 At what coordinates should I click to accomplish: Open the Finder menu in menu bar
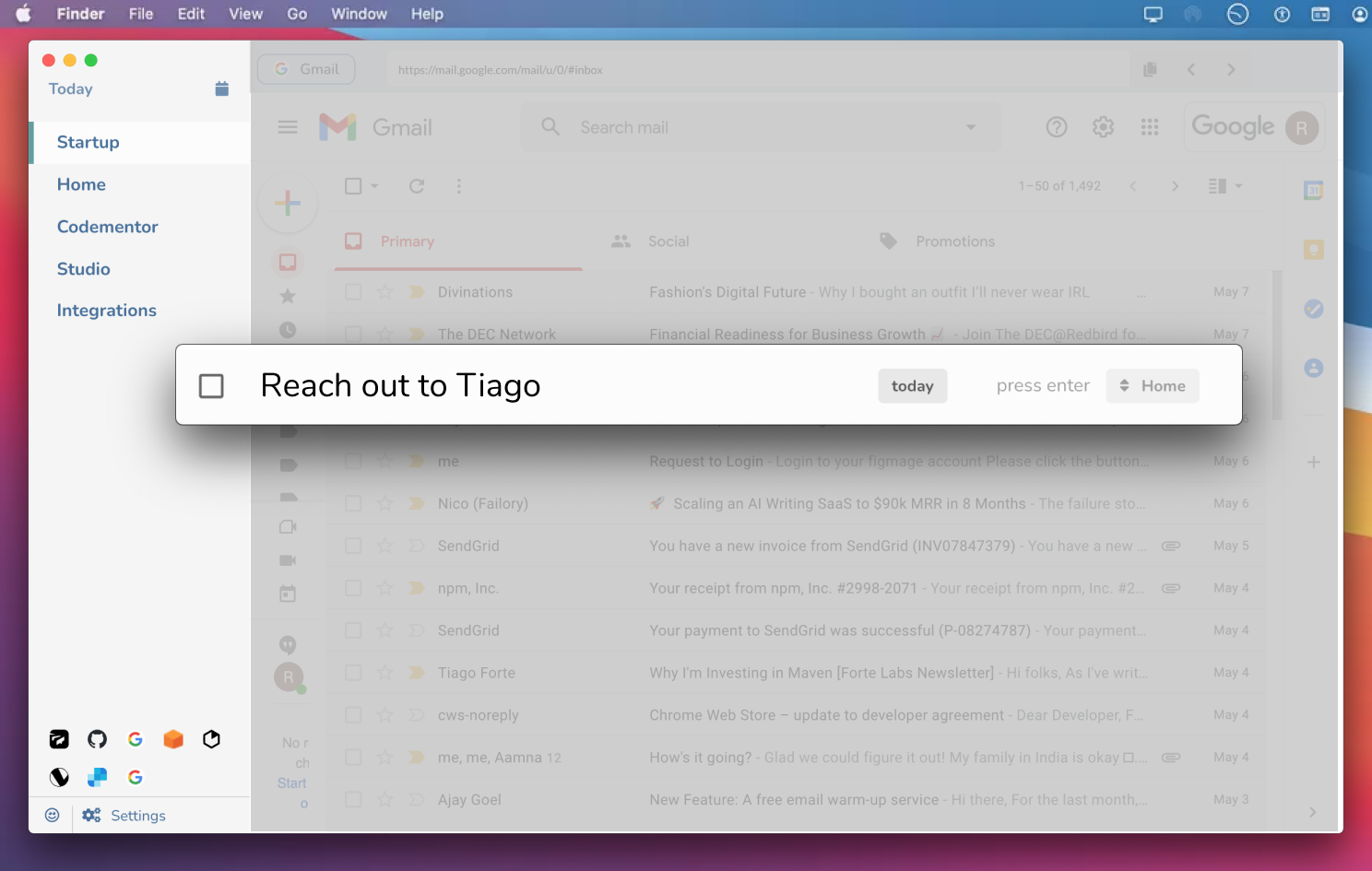pos(80,14)
